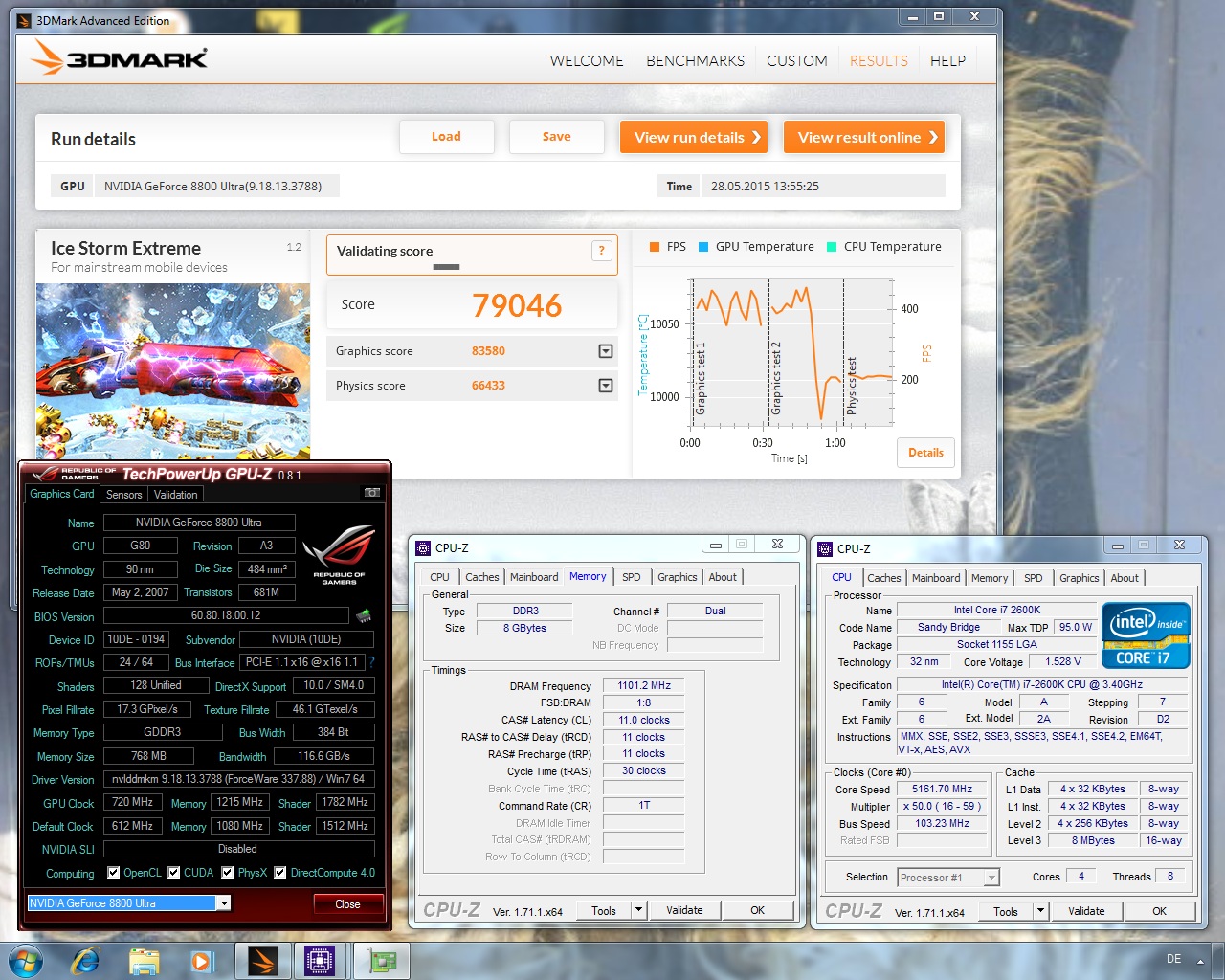Click OK in Memory CPU-Z window
The height and width of the screenshot is (980, 1225).
[x=757, y=910]
